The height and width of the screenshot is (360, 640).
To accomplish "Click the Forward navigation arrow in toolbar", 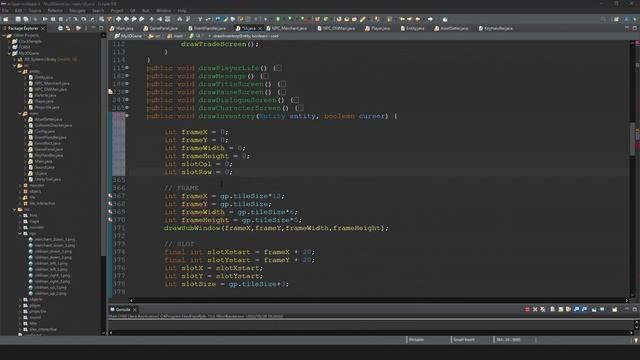I will coord(430,19).
